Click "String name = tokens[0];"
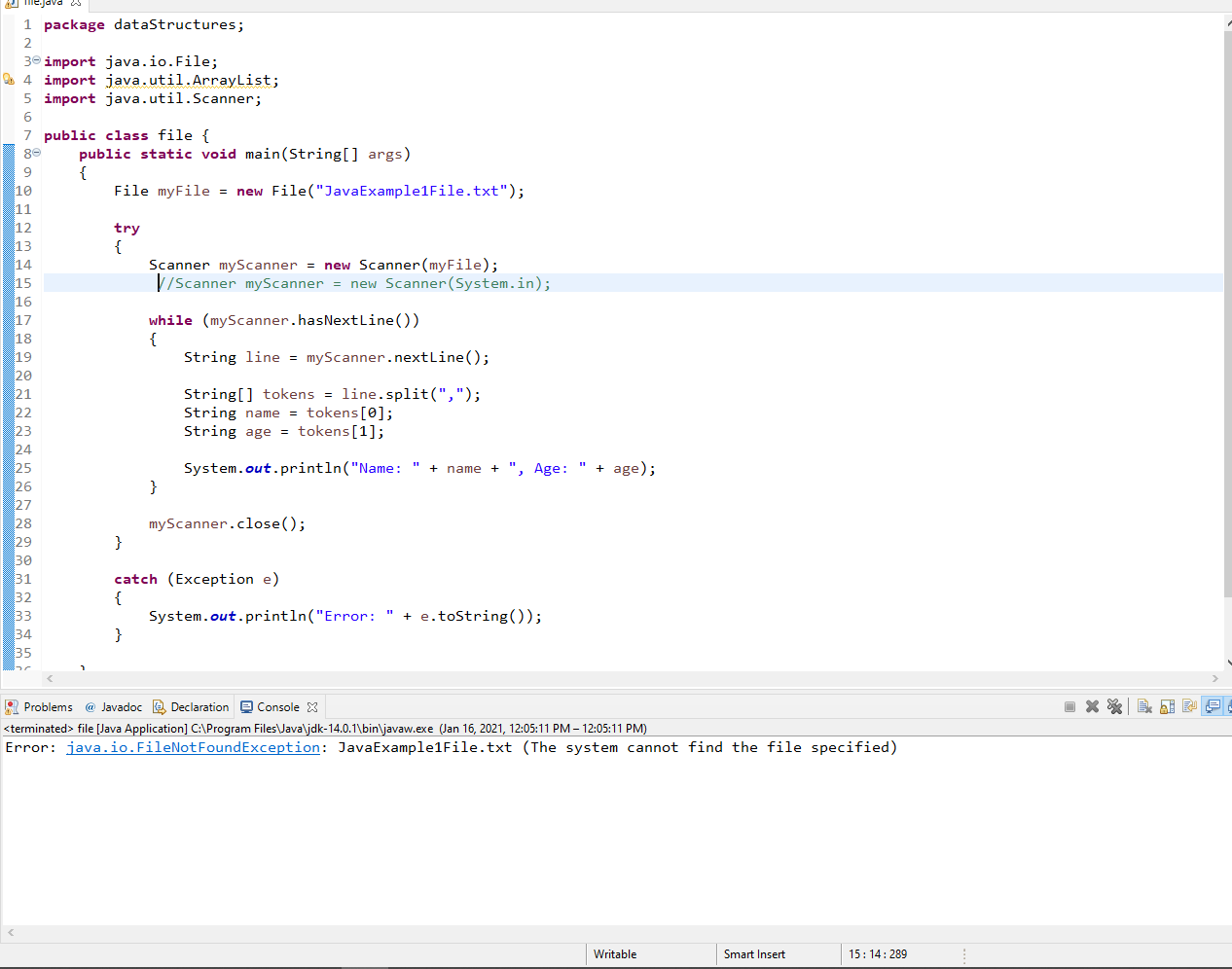This screenshot has width=1232, height=969. (289, 413)
